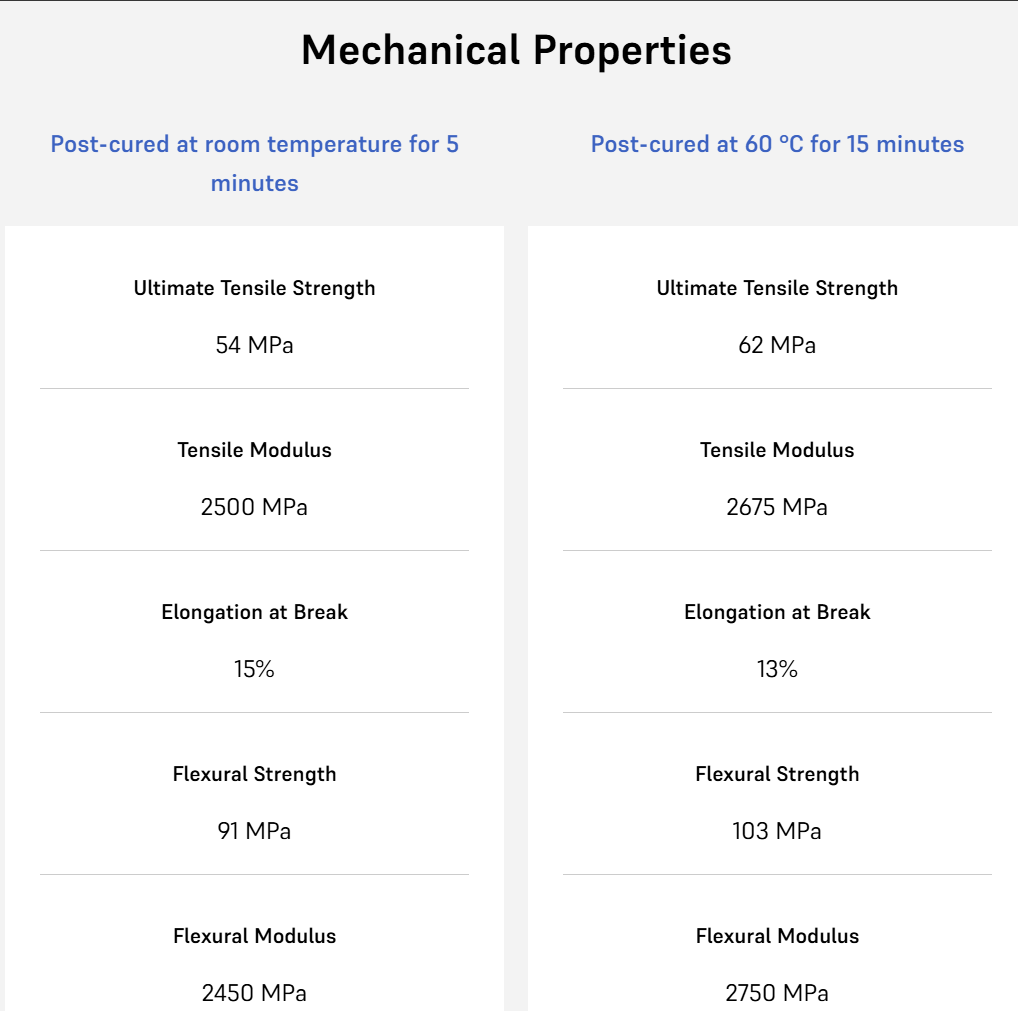Click Flexural Modulus label above 2750 MPa
The height and width of the screenshot is (1011, 1018).
[x=777, y=936]
